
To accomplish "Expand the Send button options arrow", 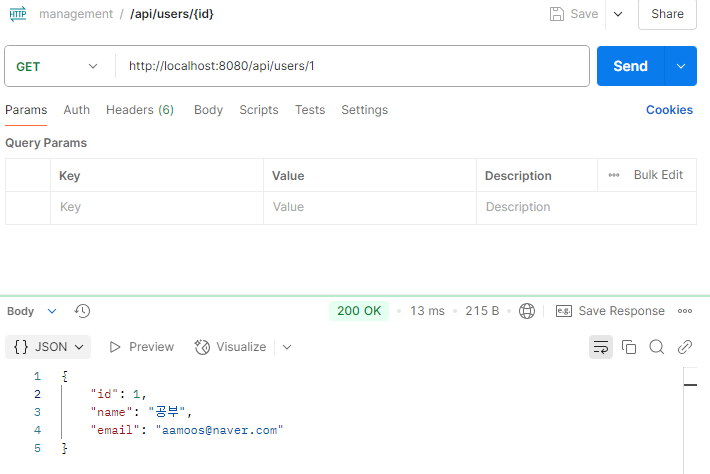I will point(681,66).
